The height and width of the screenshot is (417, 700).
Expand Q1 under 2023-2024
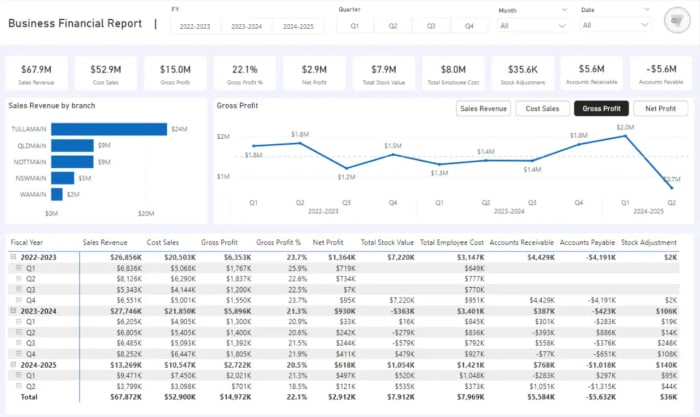19,321
